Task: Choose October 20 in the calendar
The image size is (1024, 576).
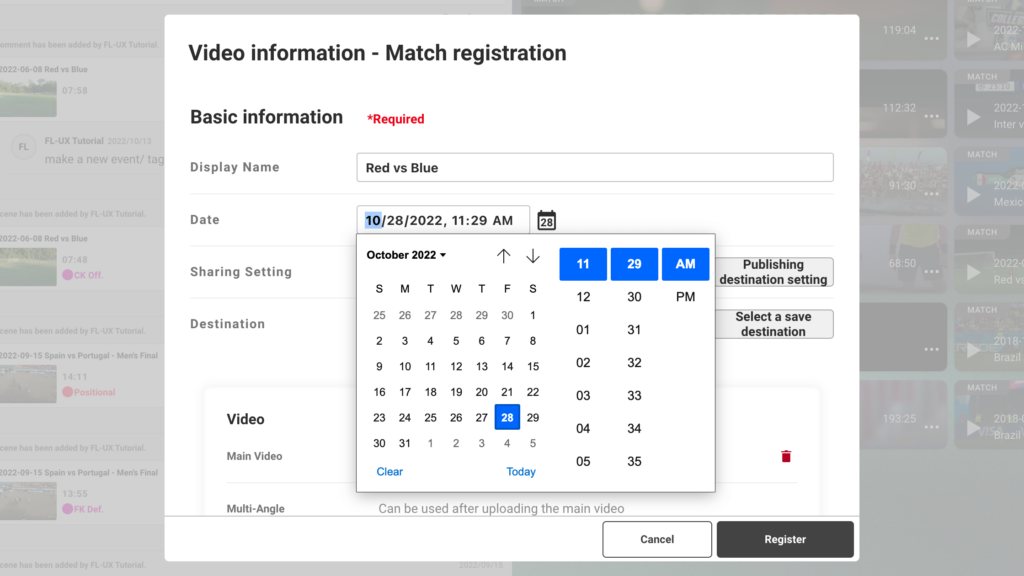Action: (x=481, y=392)
